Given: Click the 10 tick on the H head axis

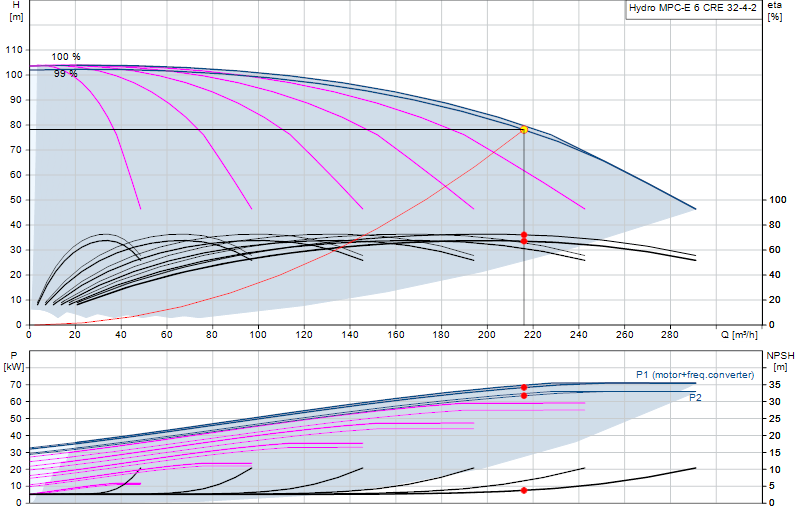Looking at the screenshot, I should [x=16, y=300].
